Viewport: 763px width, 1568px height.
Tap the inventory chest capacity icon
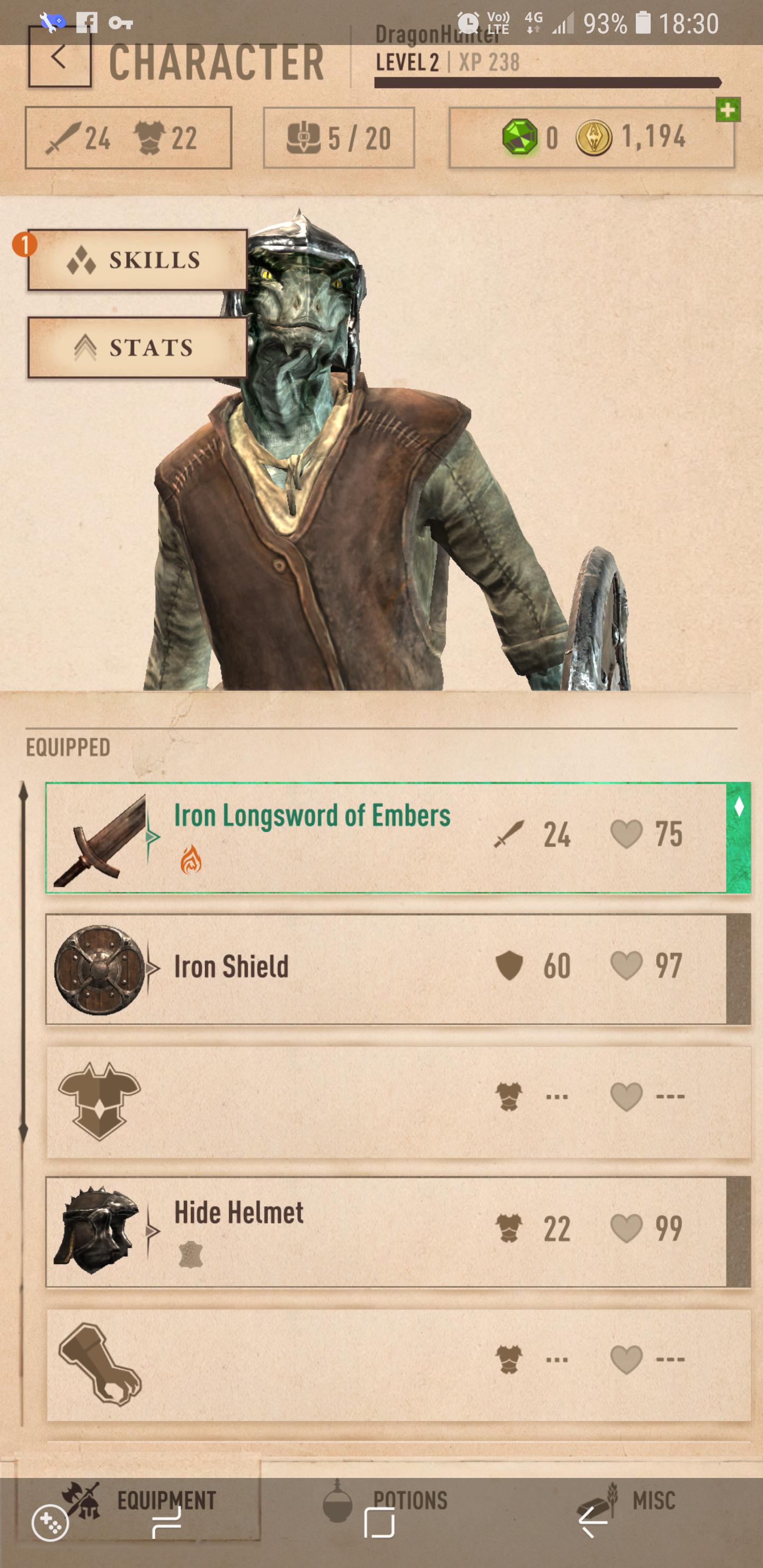coord(303,138)
